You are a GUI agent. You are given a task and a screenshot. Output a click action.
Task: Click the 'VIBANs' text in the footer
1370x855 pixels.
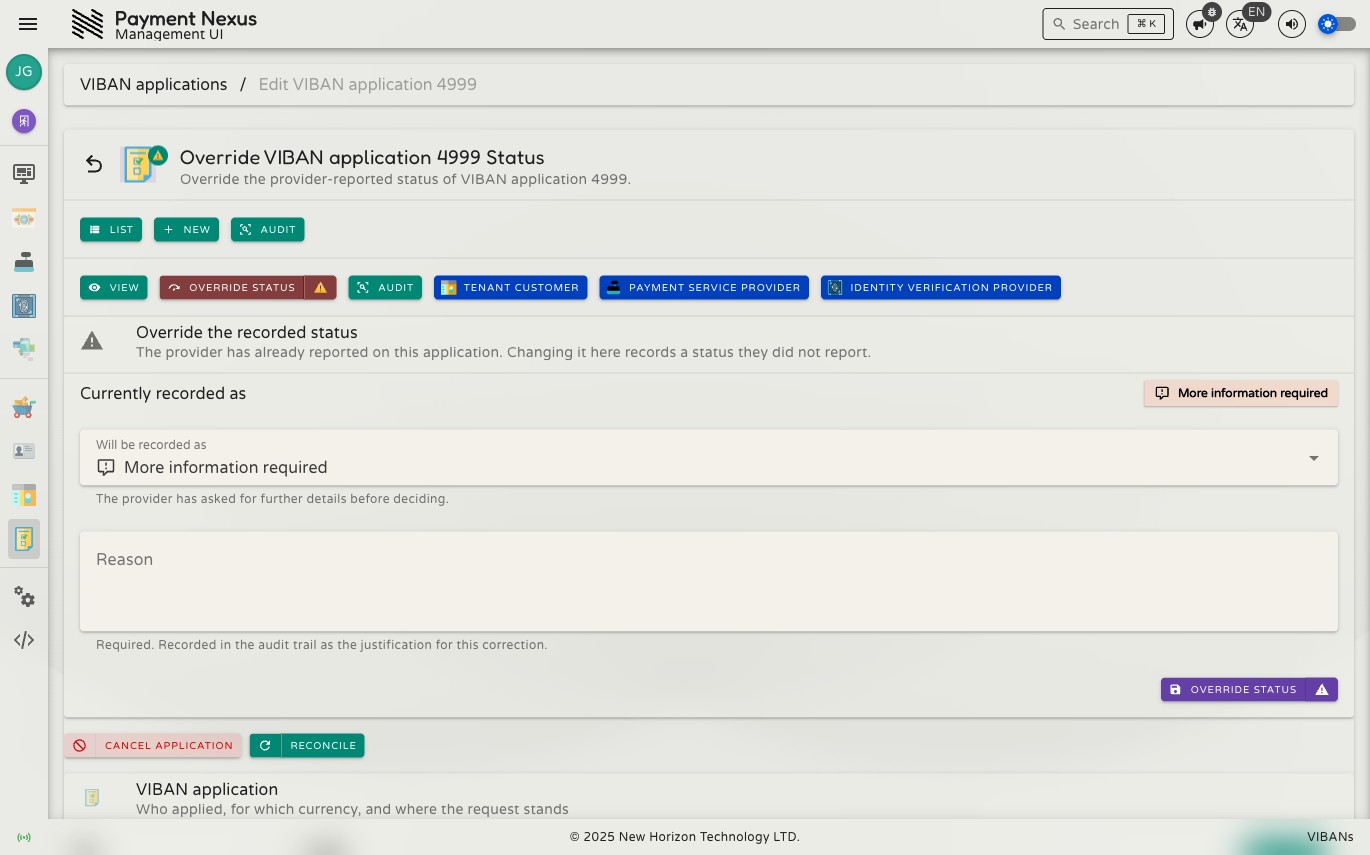tap(1330, 837)
